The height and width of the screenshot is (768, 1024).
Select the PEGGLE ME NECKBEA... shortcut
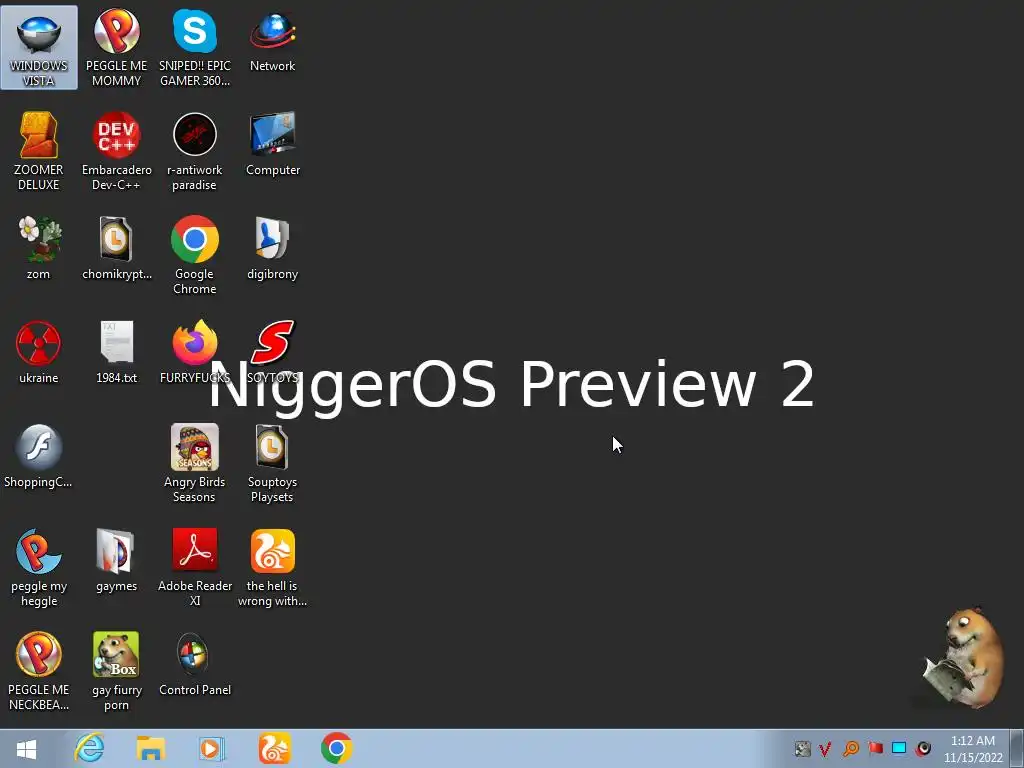[39, 671]
